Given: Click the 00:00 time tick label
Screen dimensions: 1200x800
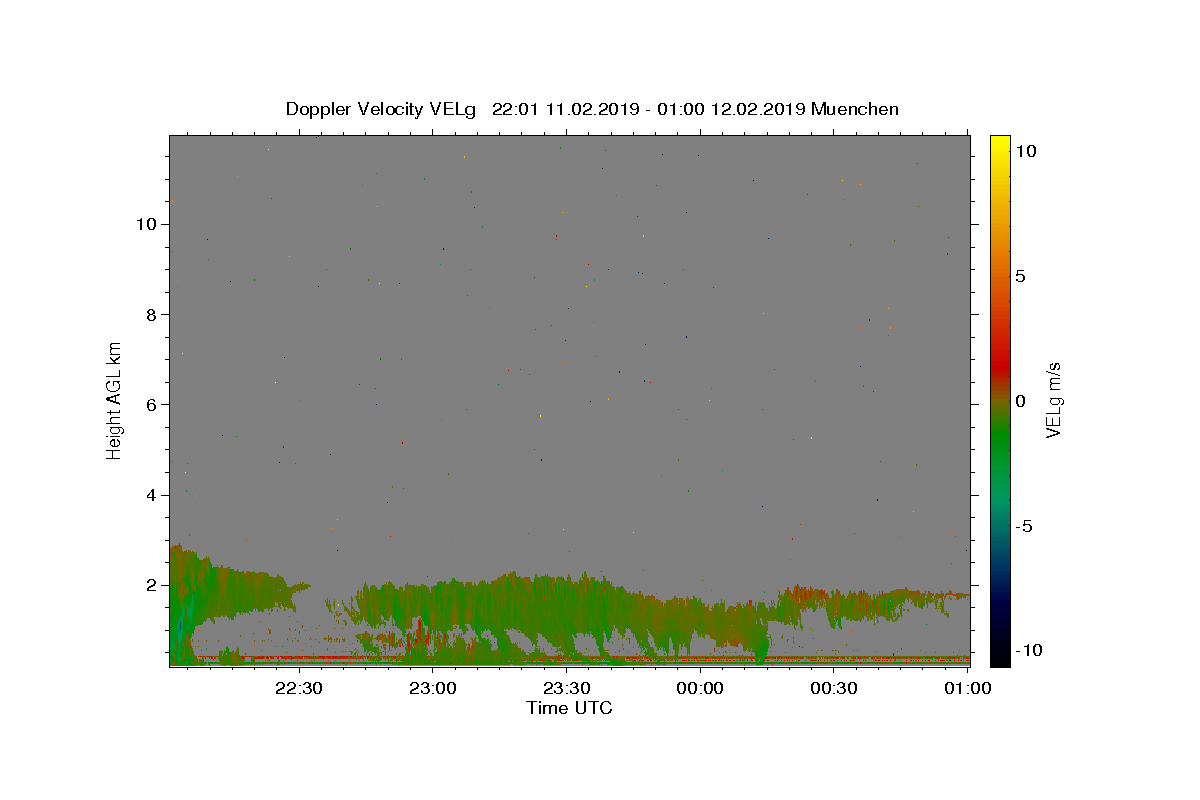Looking at the screenshot, I should 701,688.
